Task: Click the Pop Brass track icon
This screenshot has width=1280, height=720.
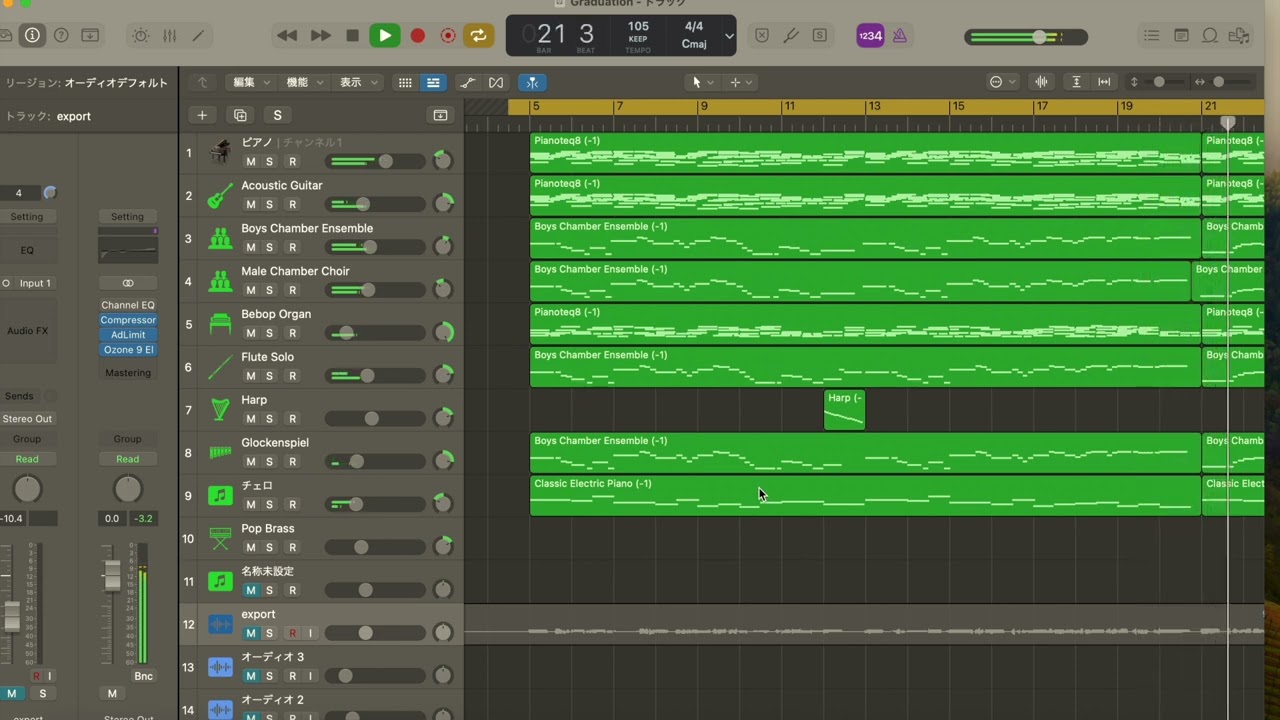Action: (220, 539)
